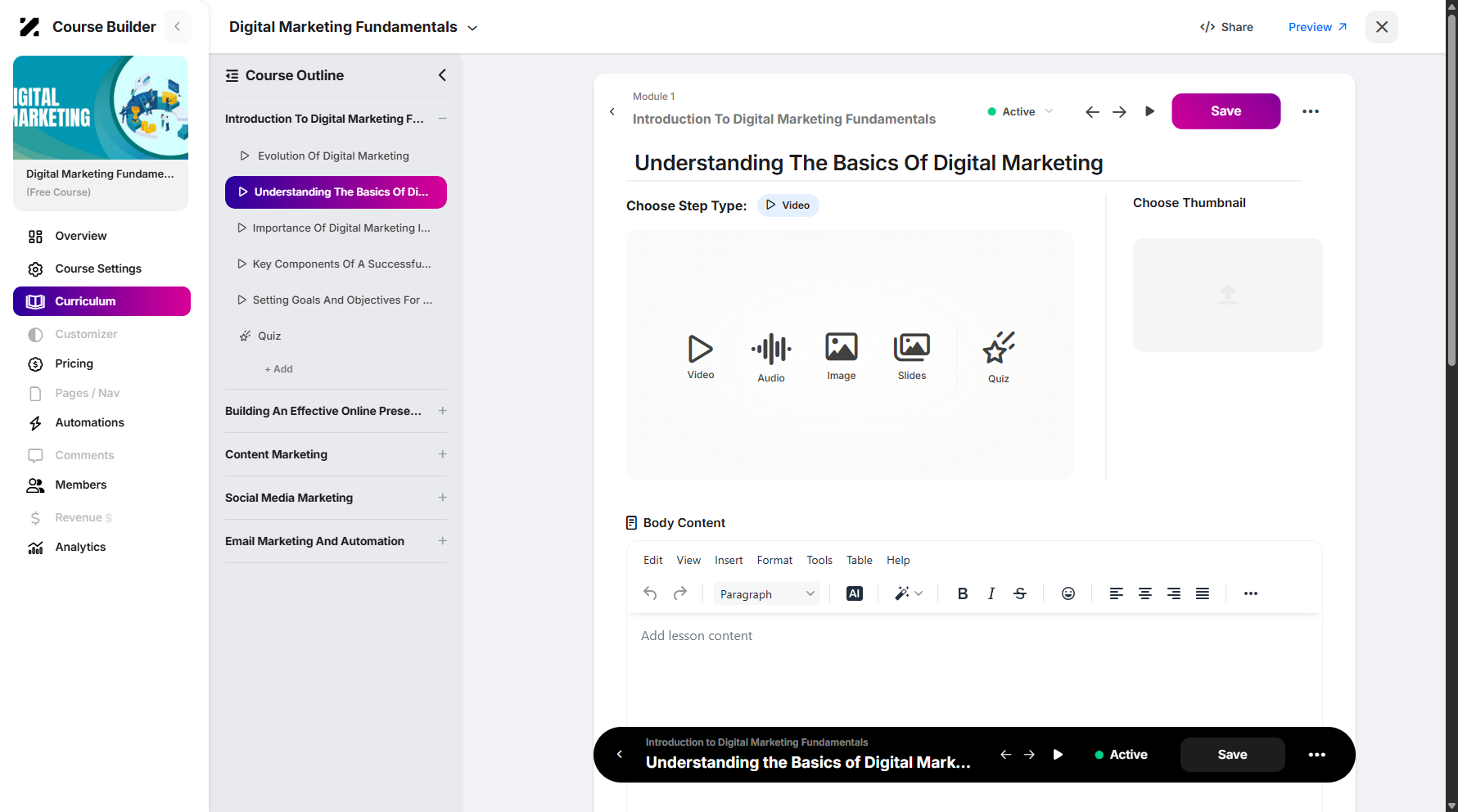Open Course Settings in sidebar
This screenshot has width=1458, height=812.
click(x=98, y=268)
